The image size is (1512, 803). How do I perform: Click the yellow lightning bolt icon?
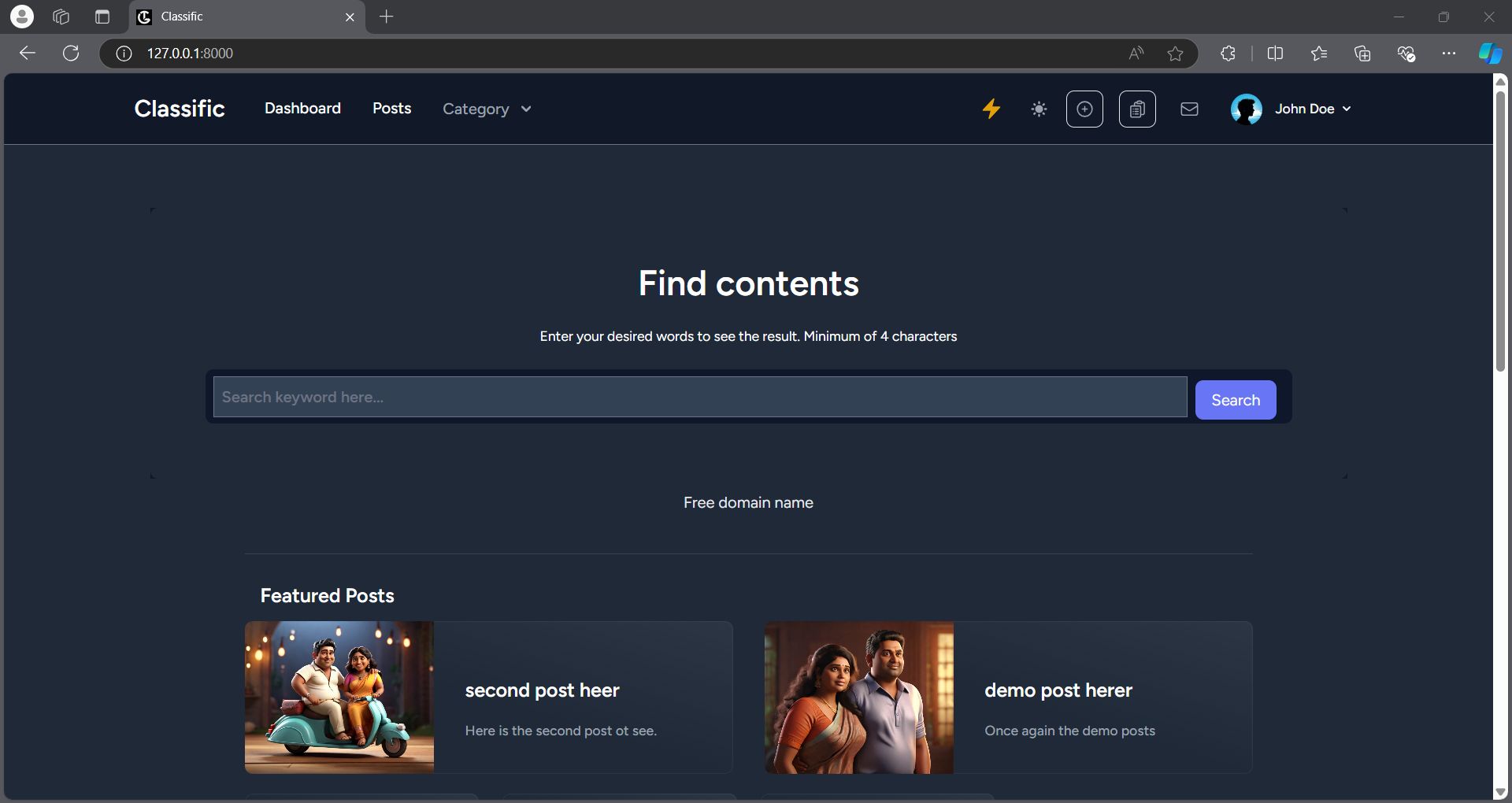(991, 109)
